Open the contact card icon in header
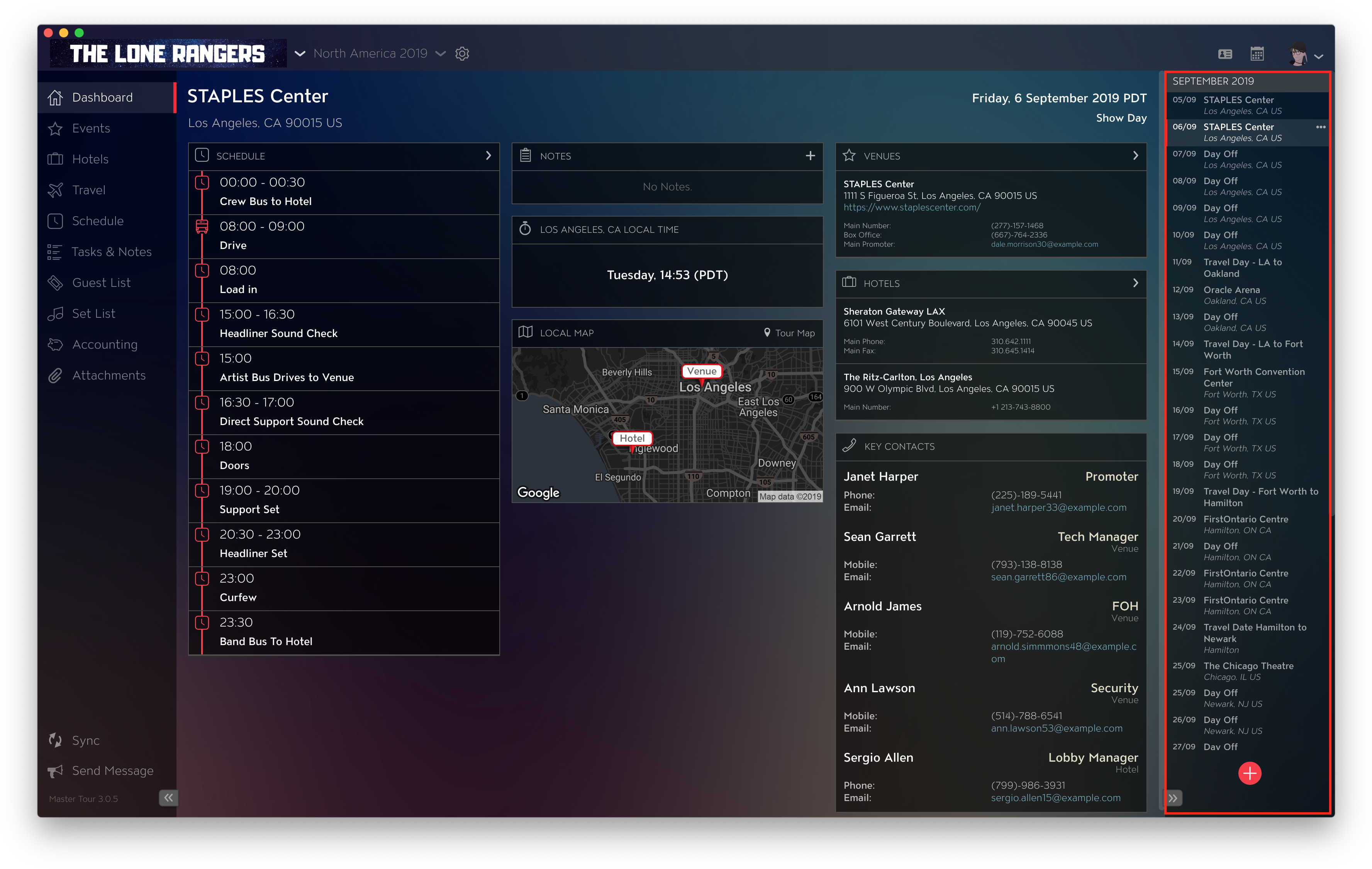Image resolution: width=1372 pixels, height=869 pixels. [x=1225, y=54]
